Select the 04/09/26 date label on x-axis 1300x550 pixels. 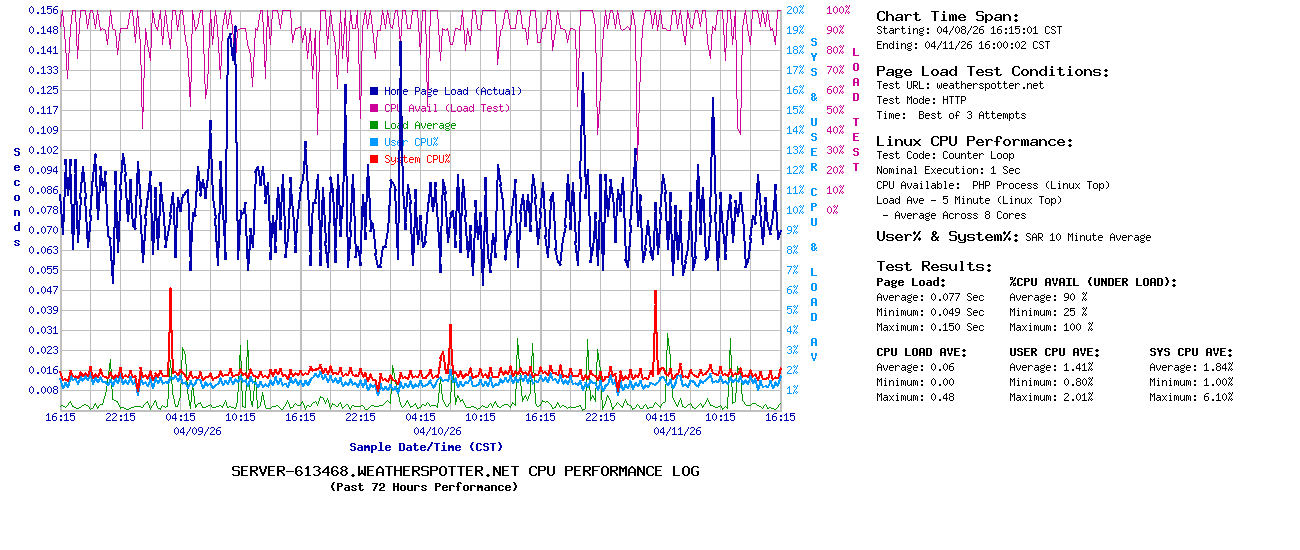(x=197, y=431)
